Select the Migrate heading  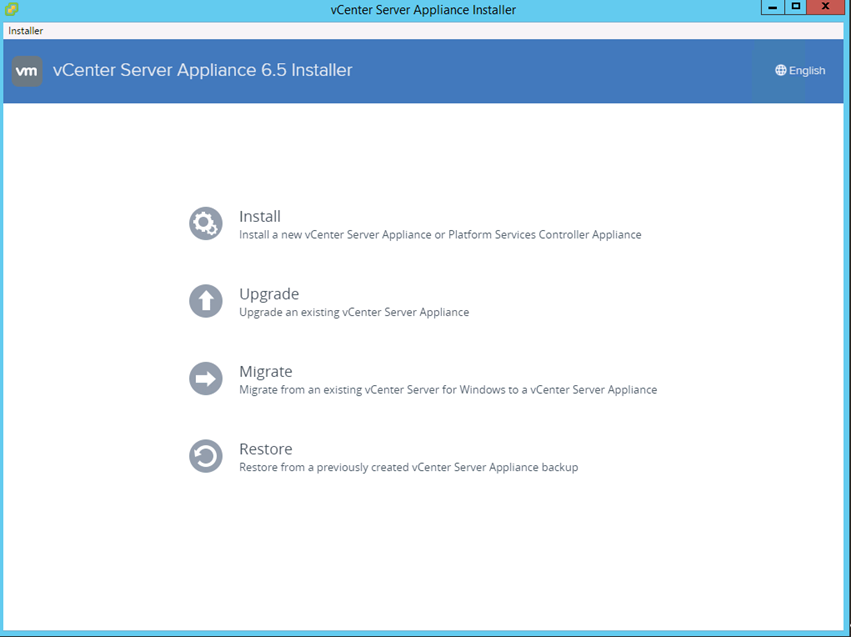266,372
